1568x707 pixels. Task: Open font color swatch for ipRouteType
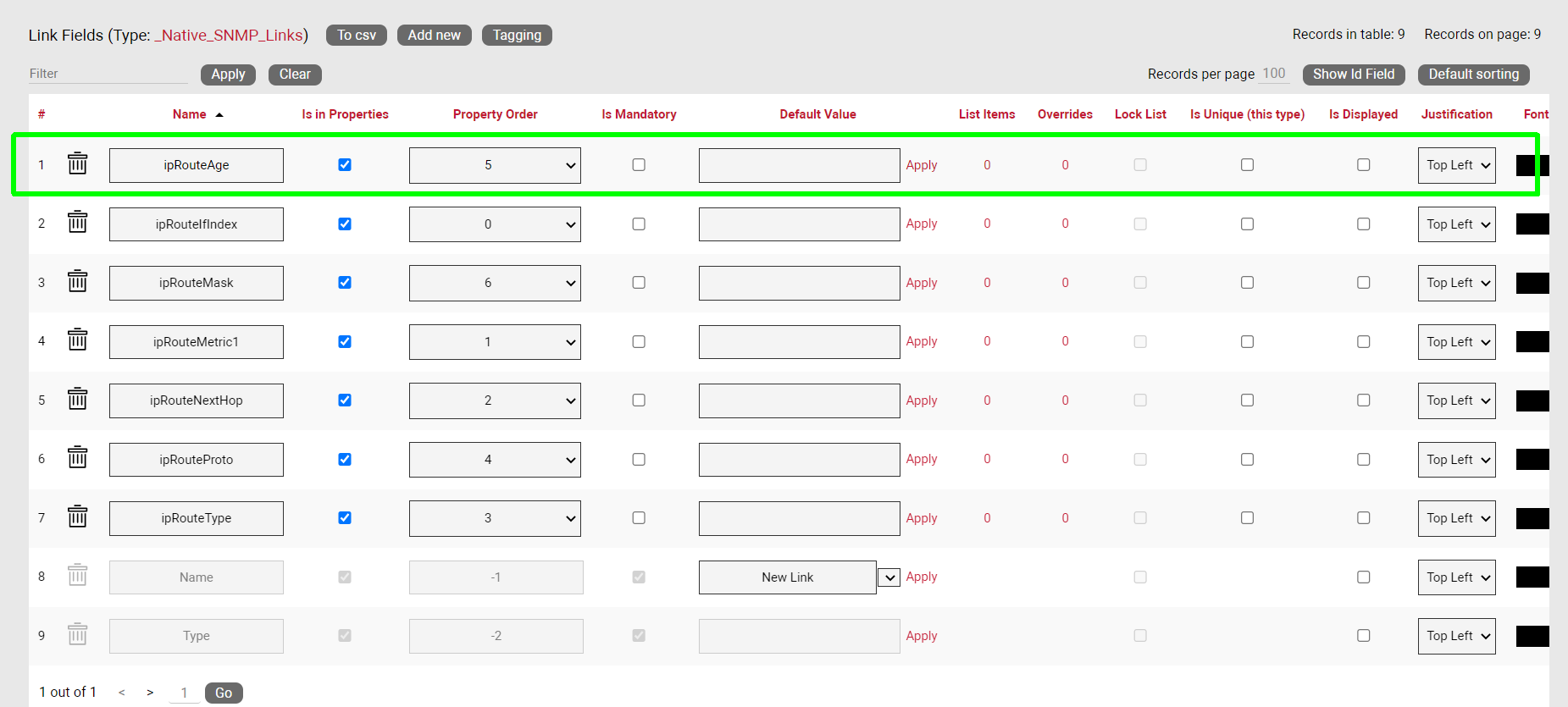[1532, 518]
